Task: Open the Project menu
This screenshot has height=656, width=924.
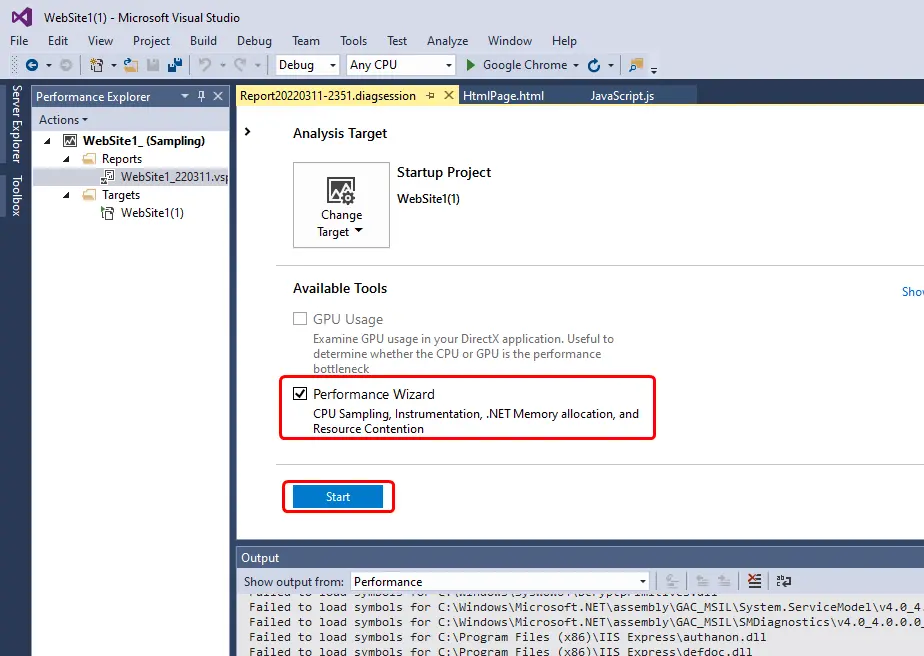Action: pyautogui.click(x=151, y=41)
